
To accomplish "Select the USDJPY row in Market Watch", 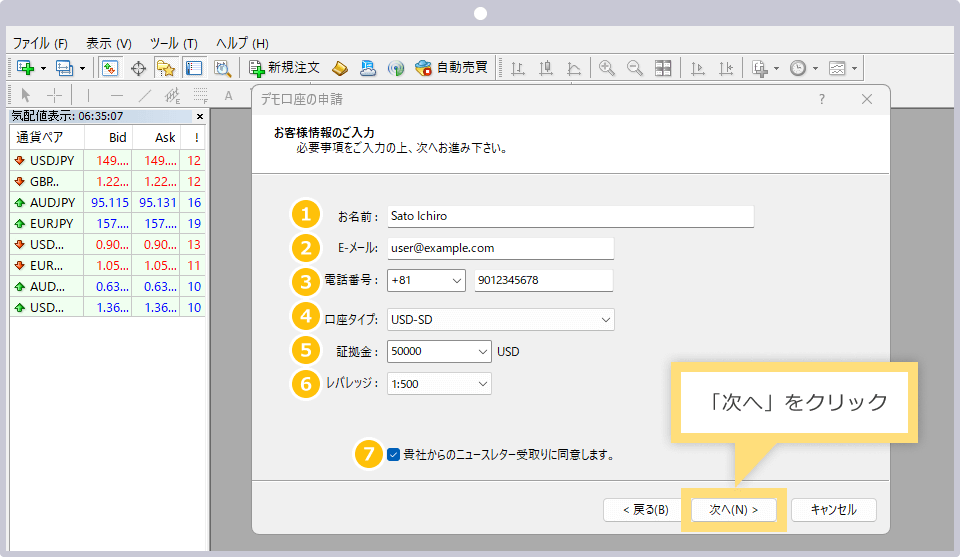I will coord(108,160).
